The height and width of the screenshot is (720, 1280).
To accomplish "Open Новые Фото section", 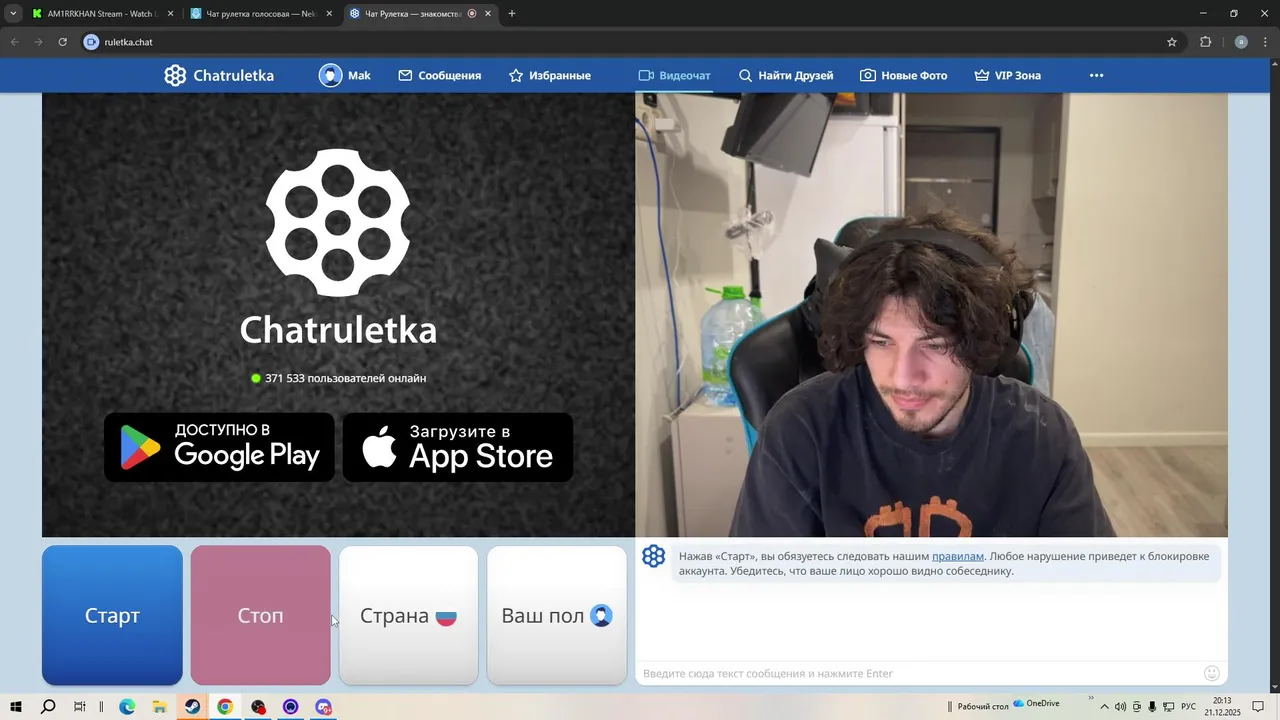I will 904,75.
